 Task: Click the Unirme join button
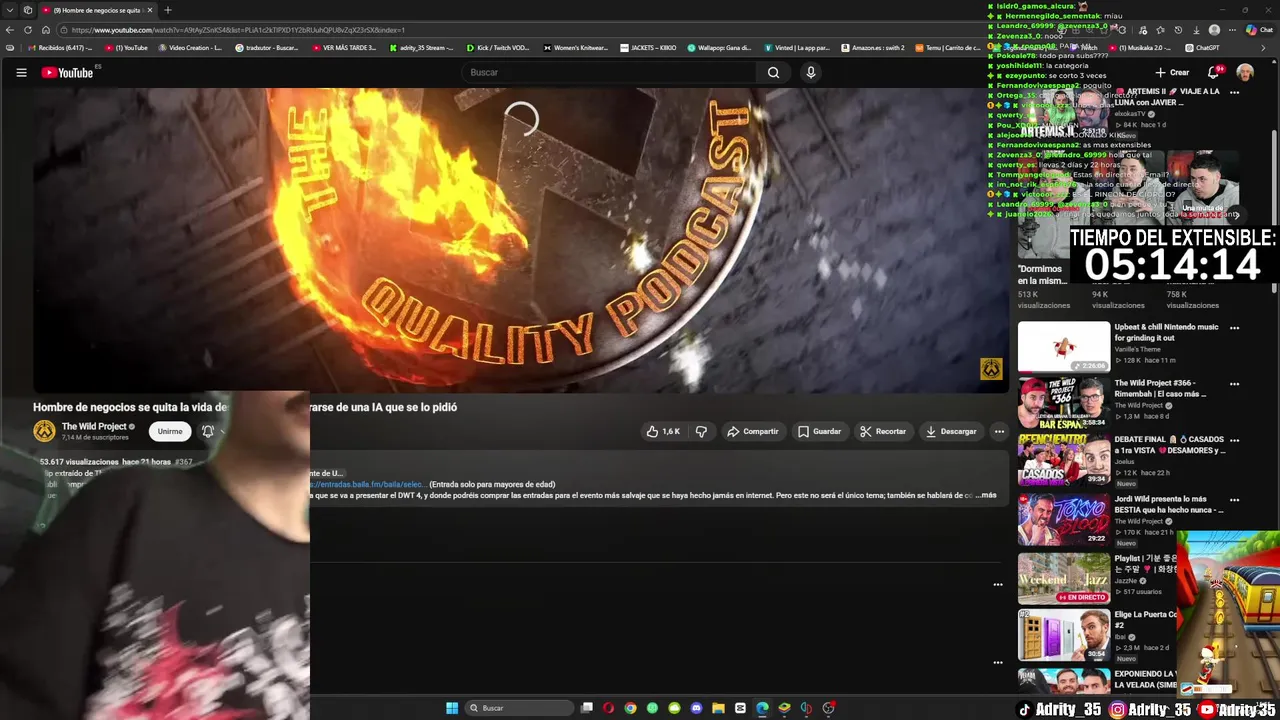click(170, 431)
